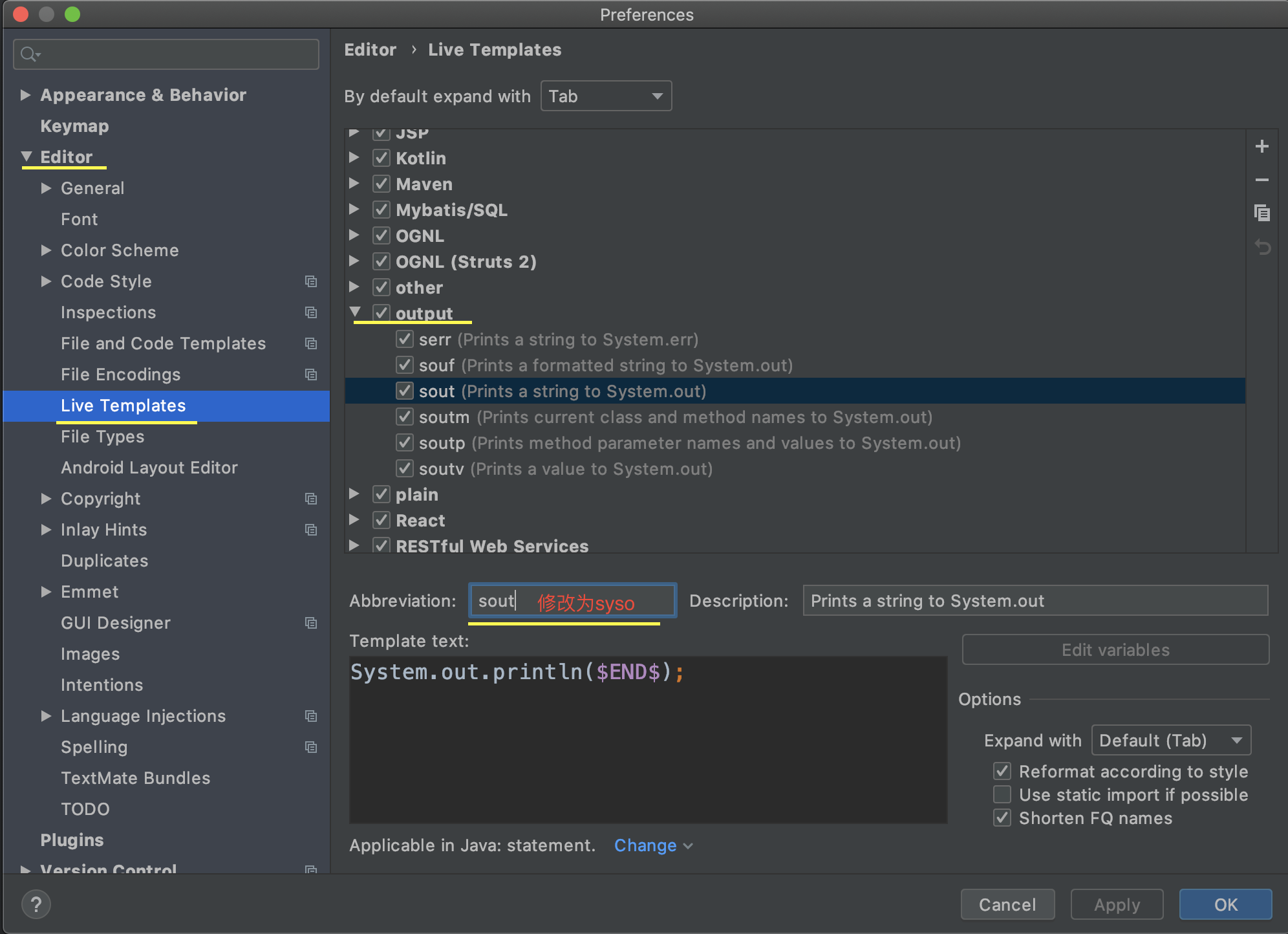Uncheck Reformat according to style
Viewport: 1288px width, 934px height.
click(x=1002, y=771)
